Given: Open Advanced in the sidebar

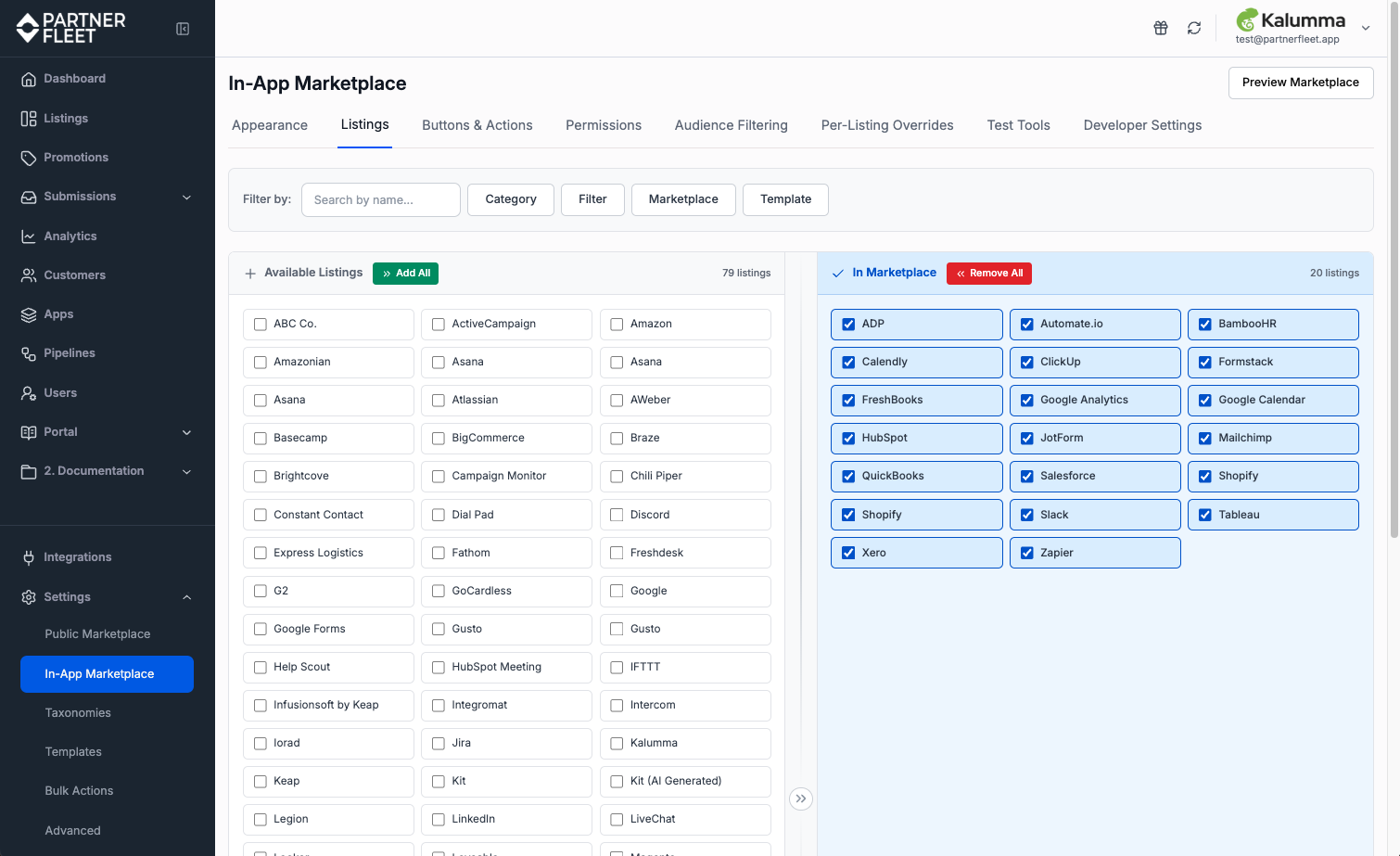Looking at the screenshot, I should (x=72, y=831).
